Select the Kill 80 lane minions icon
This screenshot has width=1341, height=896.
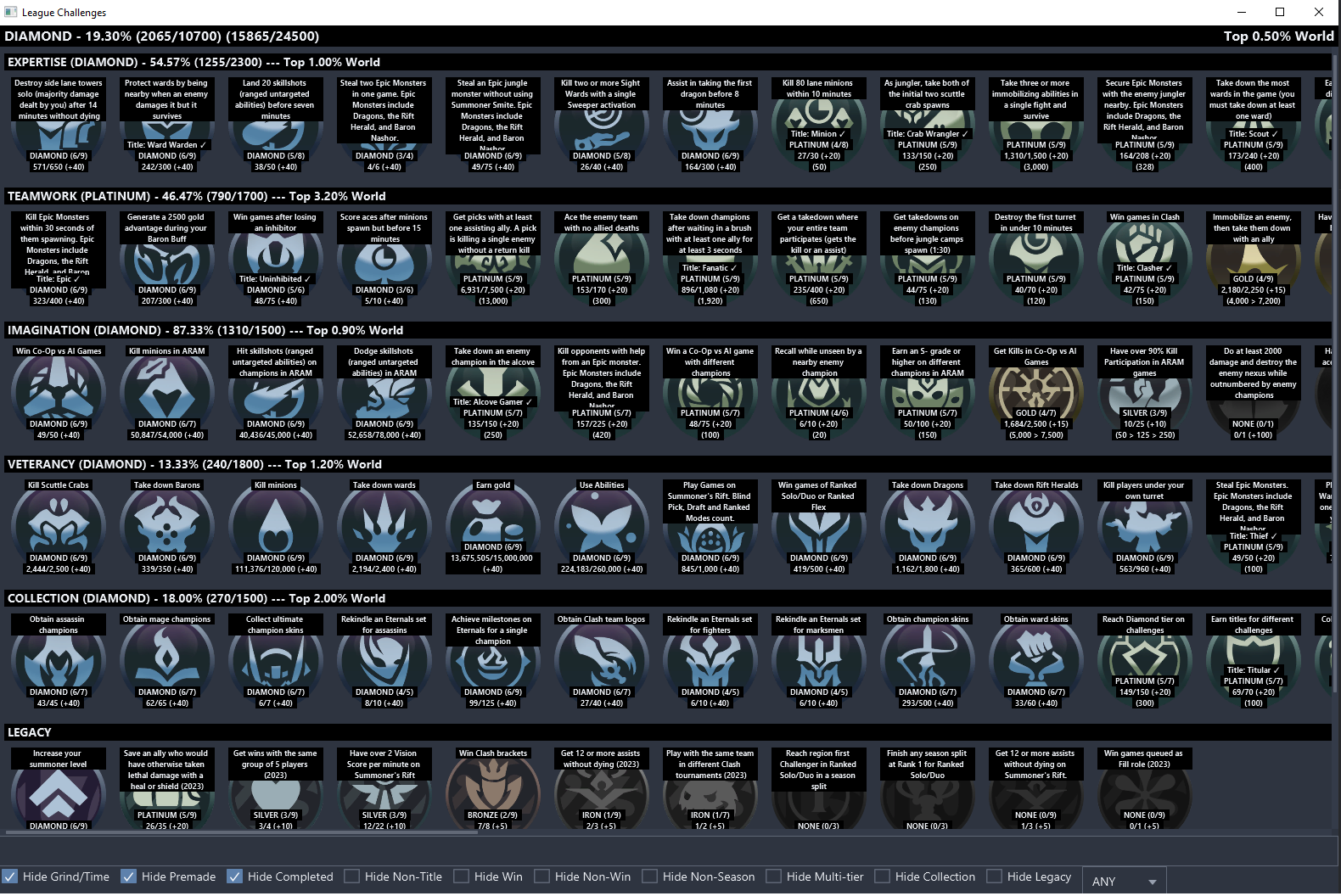tap(819, 125)
